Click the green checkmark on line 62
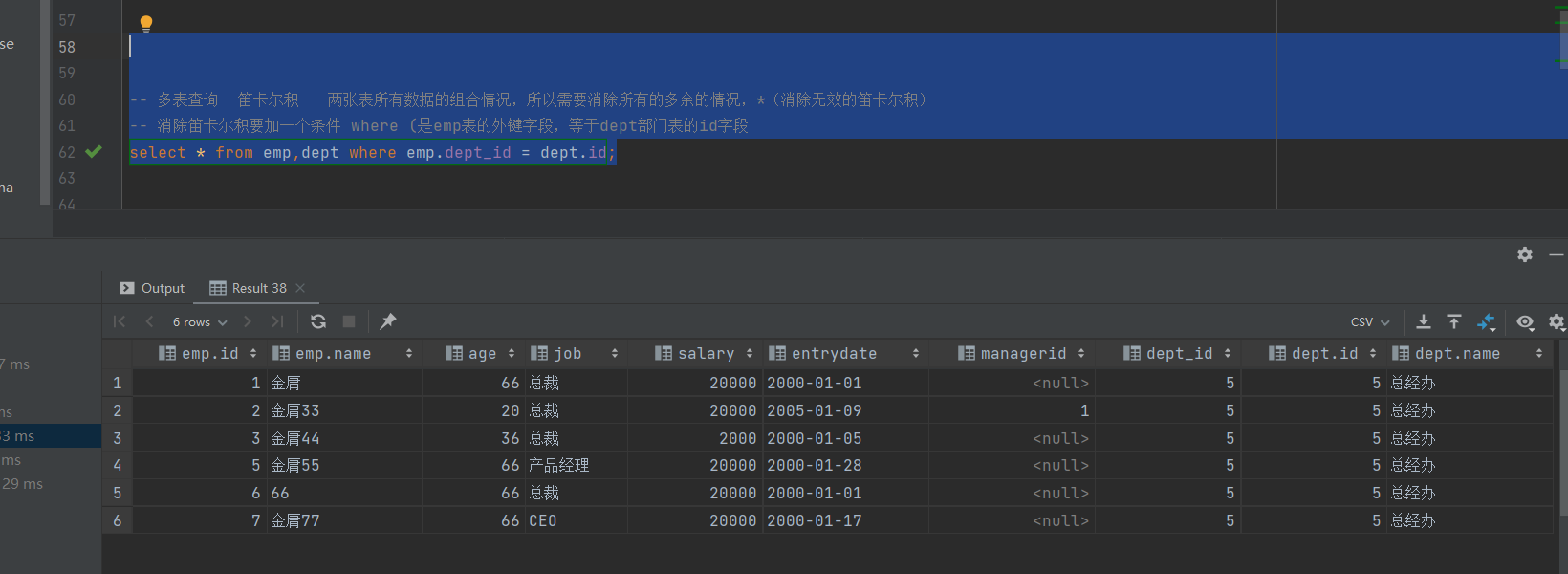 [94, 151]
